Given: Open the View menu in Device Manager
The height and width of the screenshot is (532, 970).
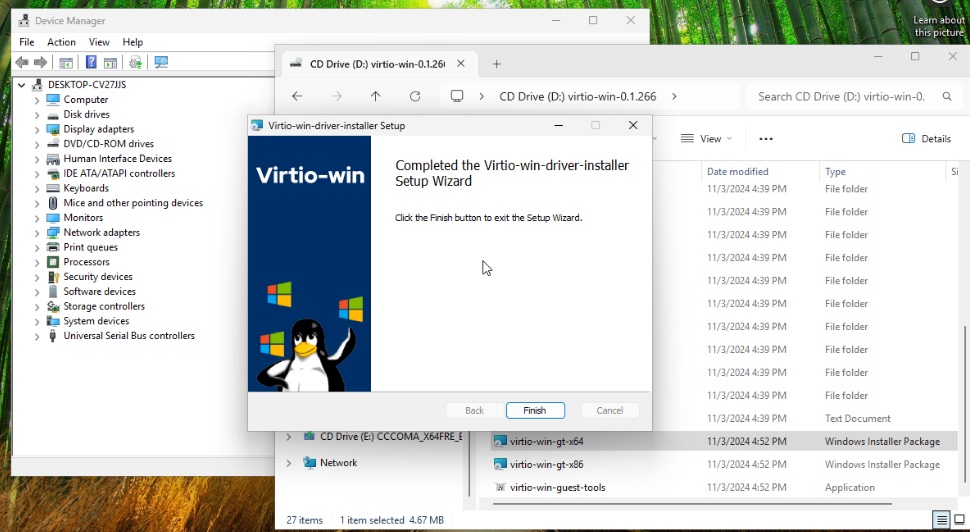Looking at the screenshot, I should click(x=99, y=42).
